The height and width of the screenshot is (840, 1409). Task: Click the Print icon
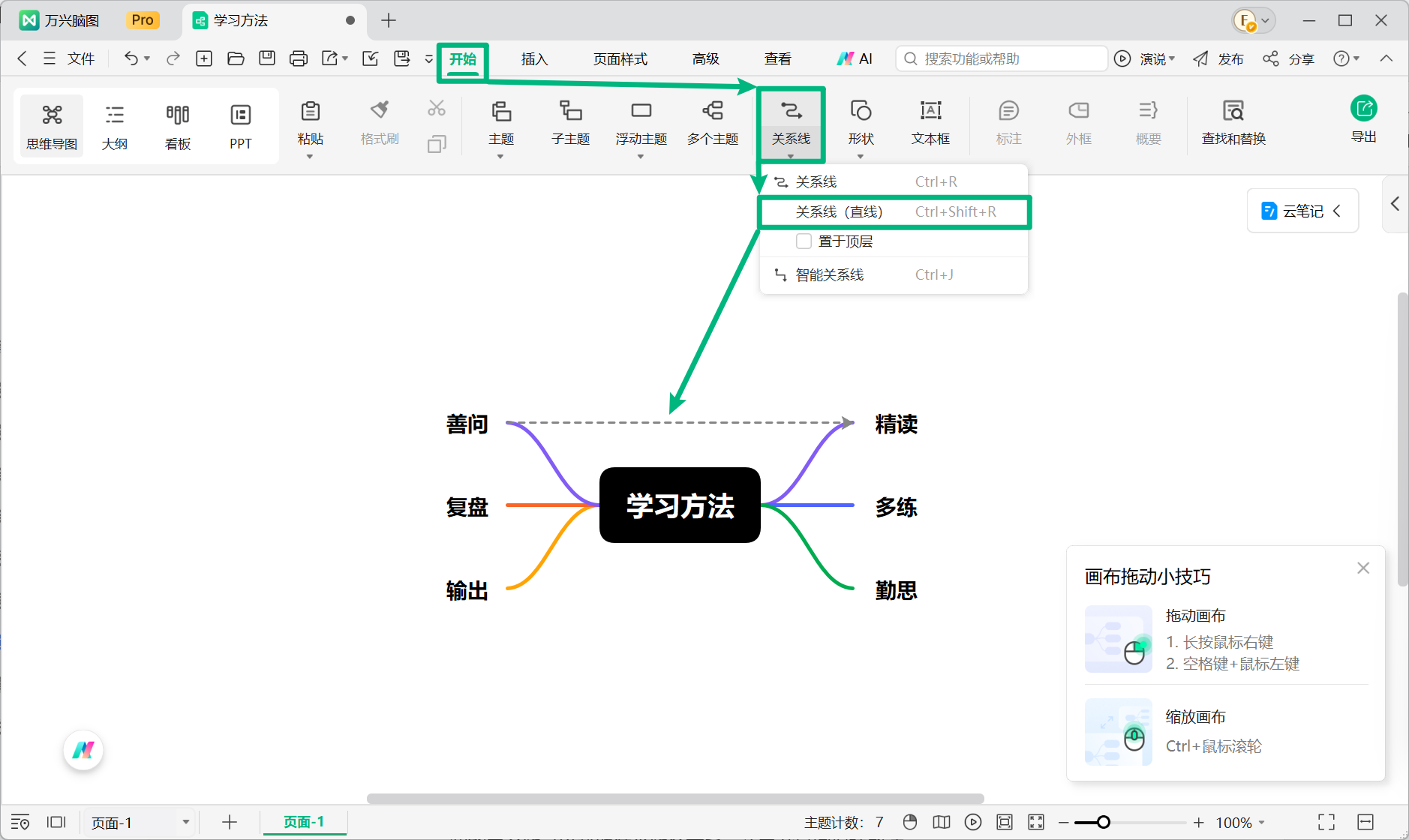[299, 58]
